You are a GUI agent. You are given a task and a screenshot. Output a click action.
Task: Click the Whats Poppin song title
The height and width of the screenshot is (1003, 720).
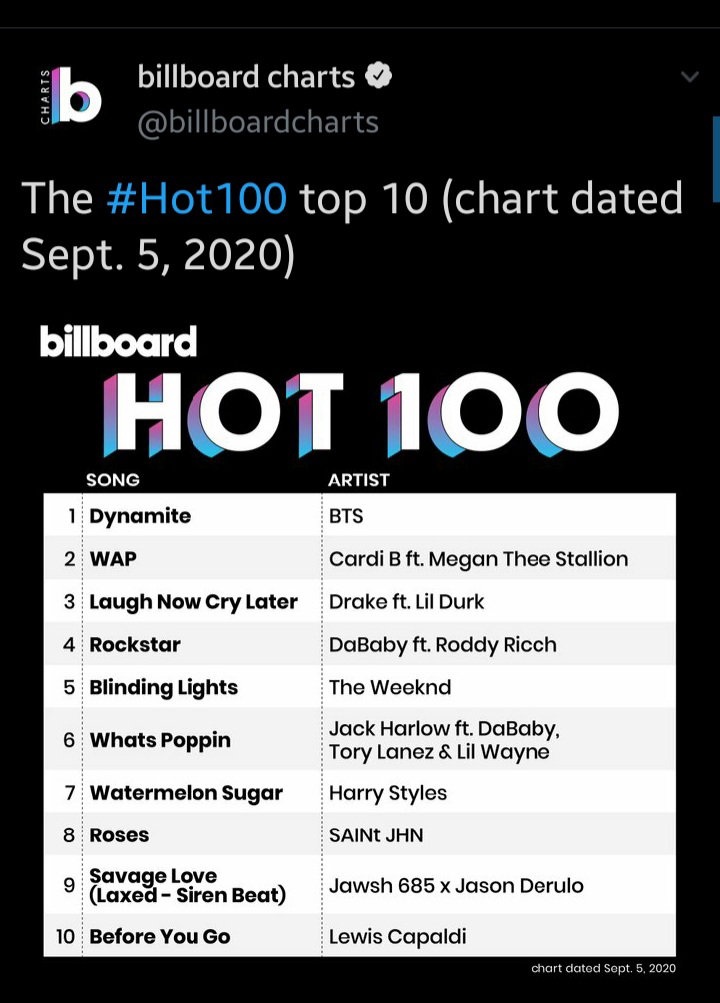(x=160, y=740)
